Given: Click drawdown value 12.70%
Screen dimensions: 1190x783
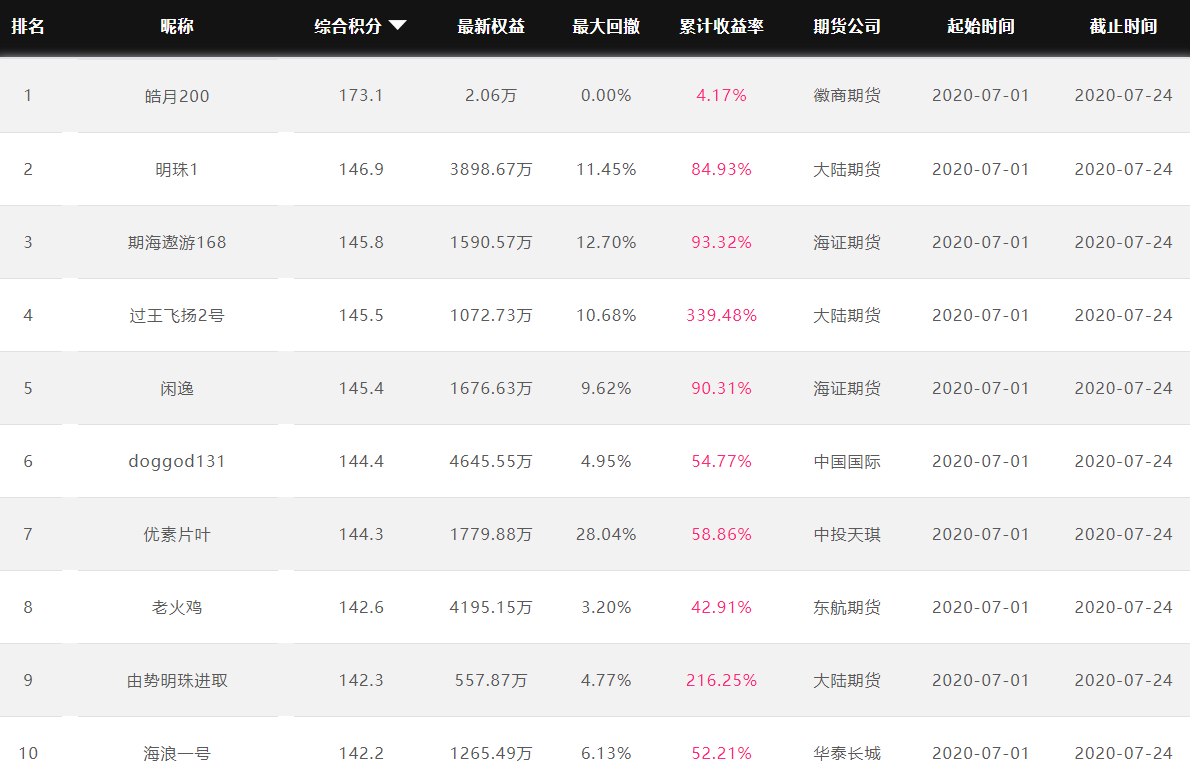Looking at the screenshot, I should [606, 242].
